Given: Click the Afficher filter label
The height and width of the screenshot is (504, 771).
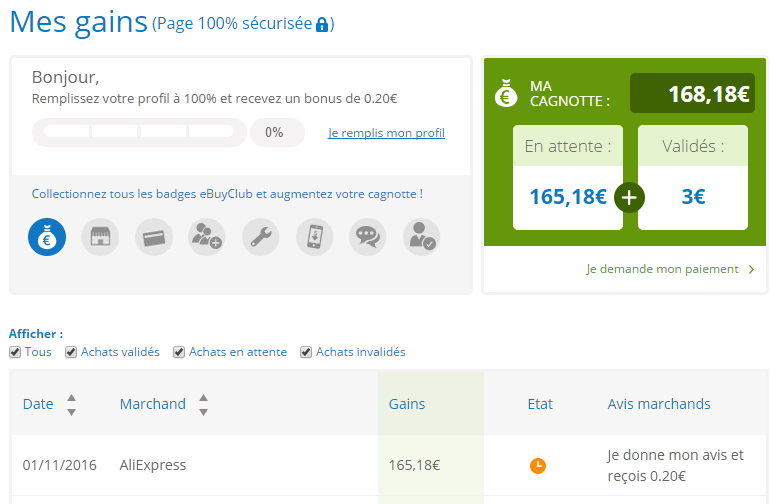Looking at the screenshot, I should [36, 334].
